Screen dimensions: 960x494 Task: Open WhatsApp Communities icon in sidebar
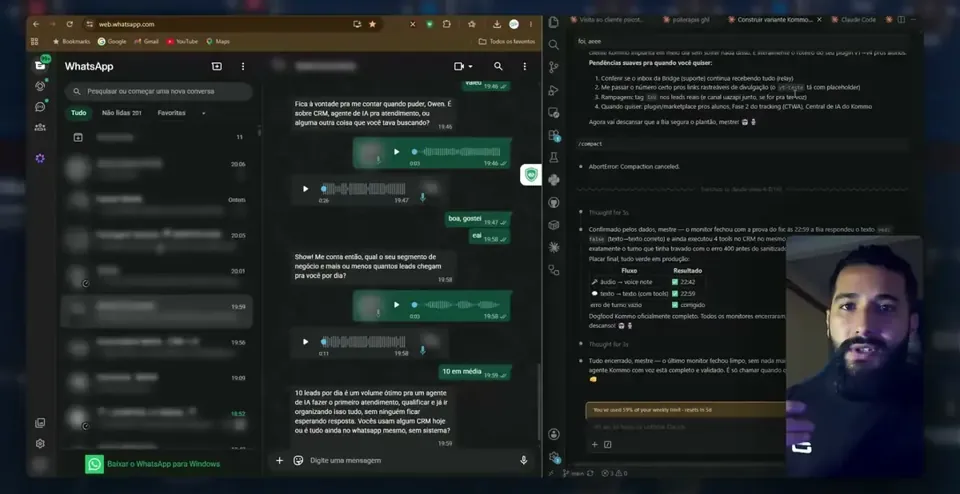click(40, 127)
